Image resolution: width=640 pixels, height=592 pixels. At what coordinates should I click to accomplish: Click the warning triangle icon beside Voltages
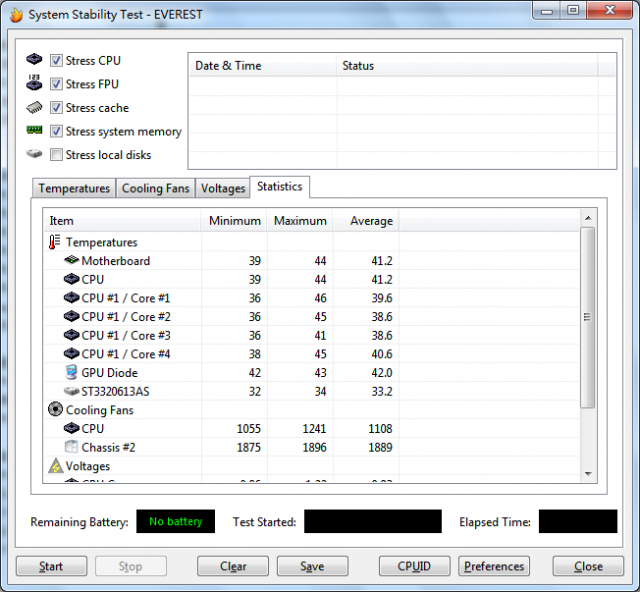click(56, 465)
